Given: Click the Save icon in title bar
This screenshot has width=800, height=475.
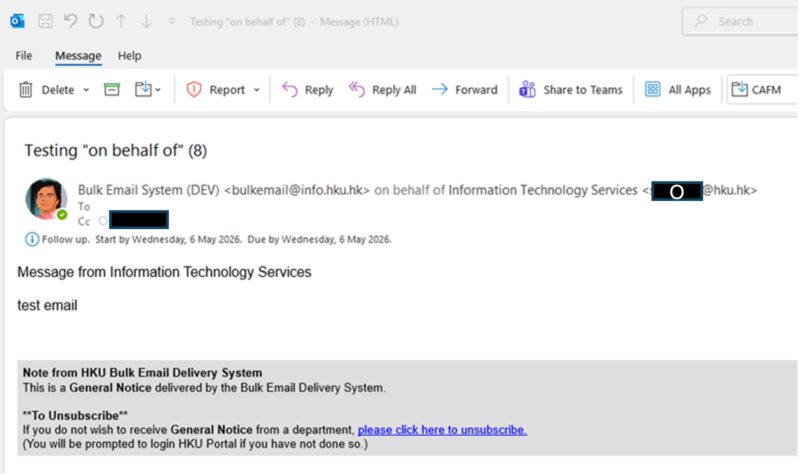Looking at the screenshot, I should 45,21.
